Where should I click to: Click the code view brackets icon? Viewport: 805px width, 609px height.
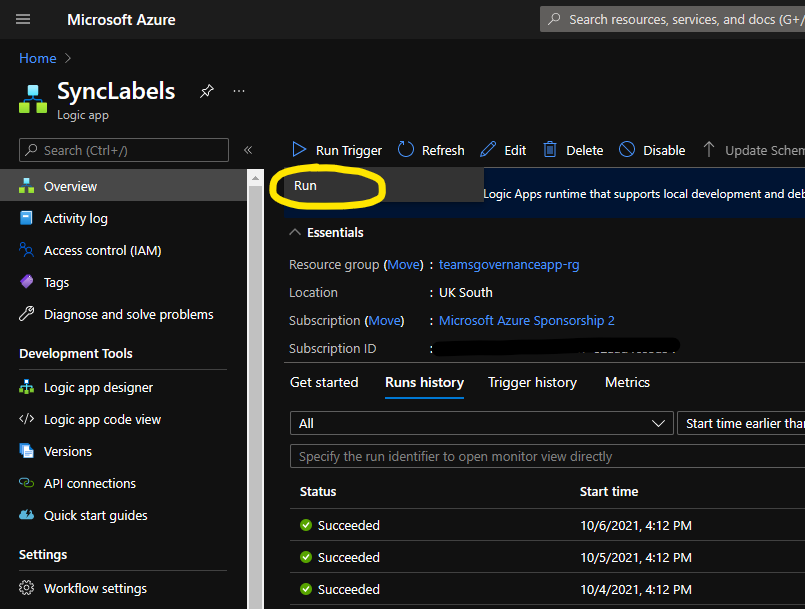click(26, 419)
